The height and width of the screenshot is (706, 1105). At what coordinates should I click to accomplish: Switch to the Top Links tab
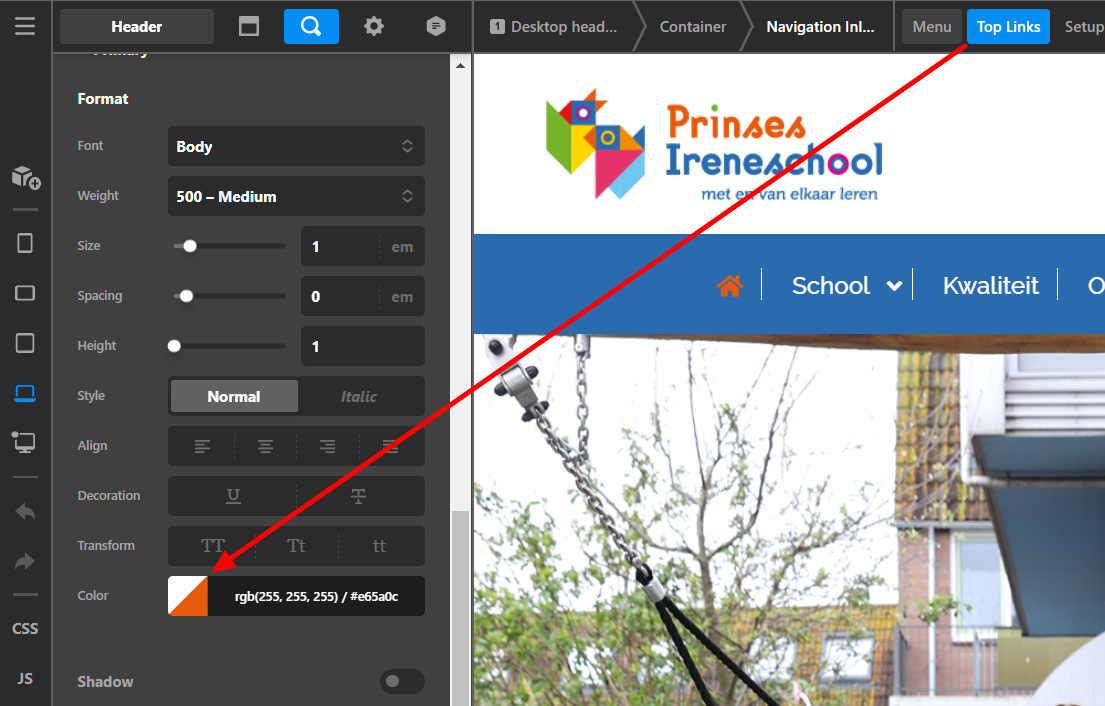point(1008,27)
